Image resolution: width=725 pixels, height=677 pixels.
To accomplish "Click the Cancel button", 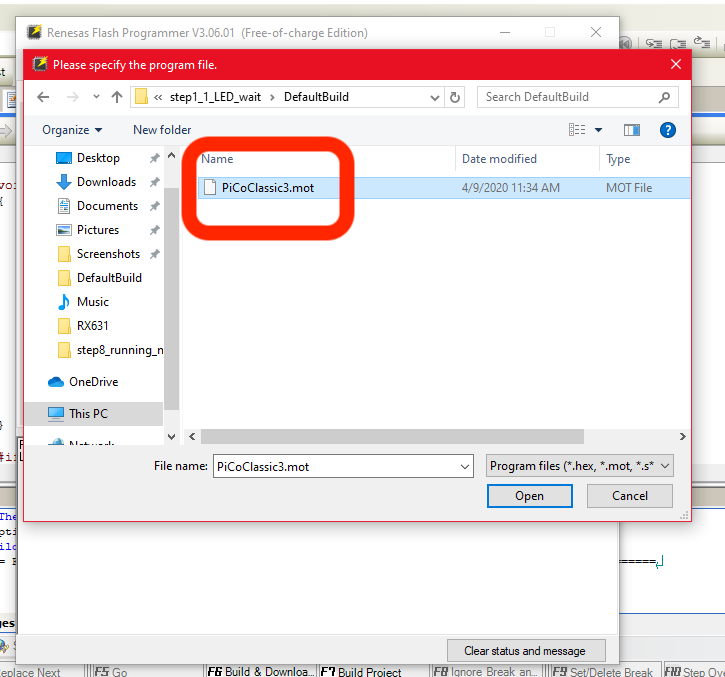I will [630, 496].
